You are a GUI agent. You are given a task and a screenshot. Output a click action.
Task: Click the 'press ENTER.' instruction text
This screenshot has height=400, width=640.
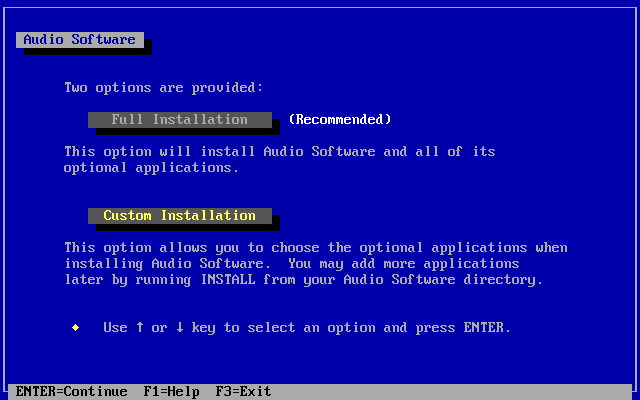click(x=463, y=328)
